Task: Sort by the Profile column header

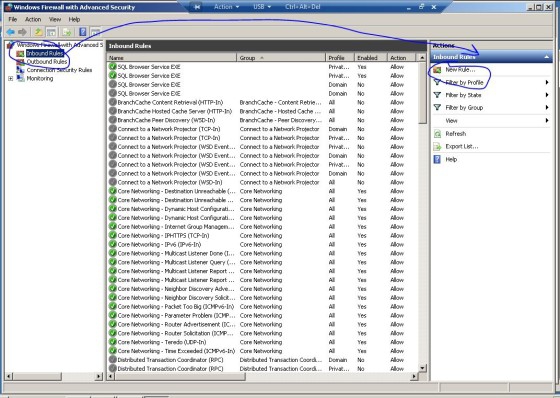Action: [340, 58]
